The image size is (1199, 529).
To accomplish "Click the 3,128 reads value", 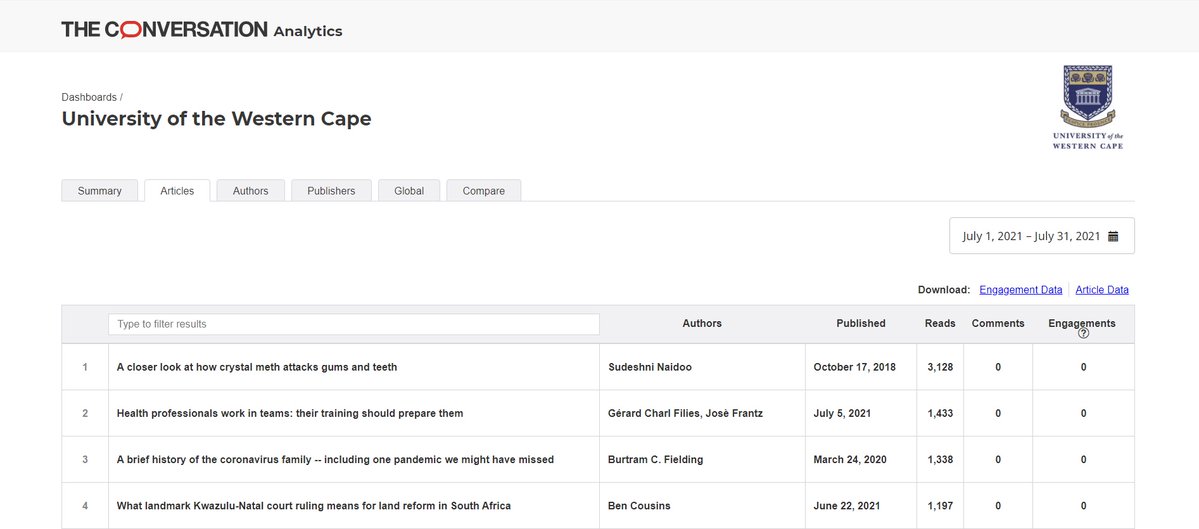I will coord(940,367).
